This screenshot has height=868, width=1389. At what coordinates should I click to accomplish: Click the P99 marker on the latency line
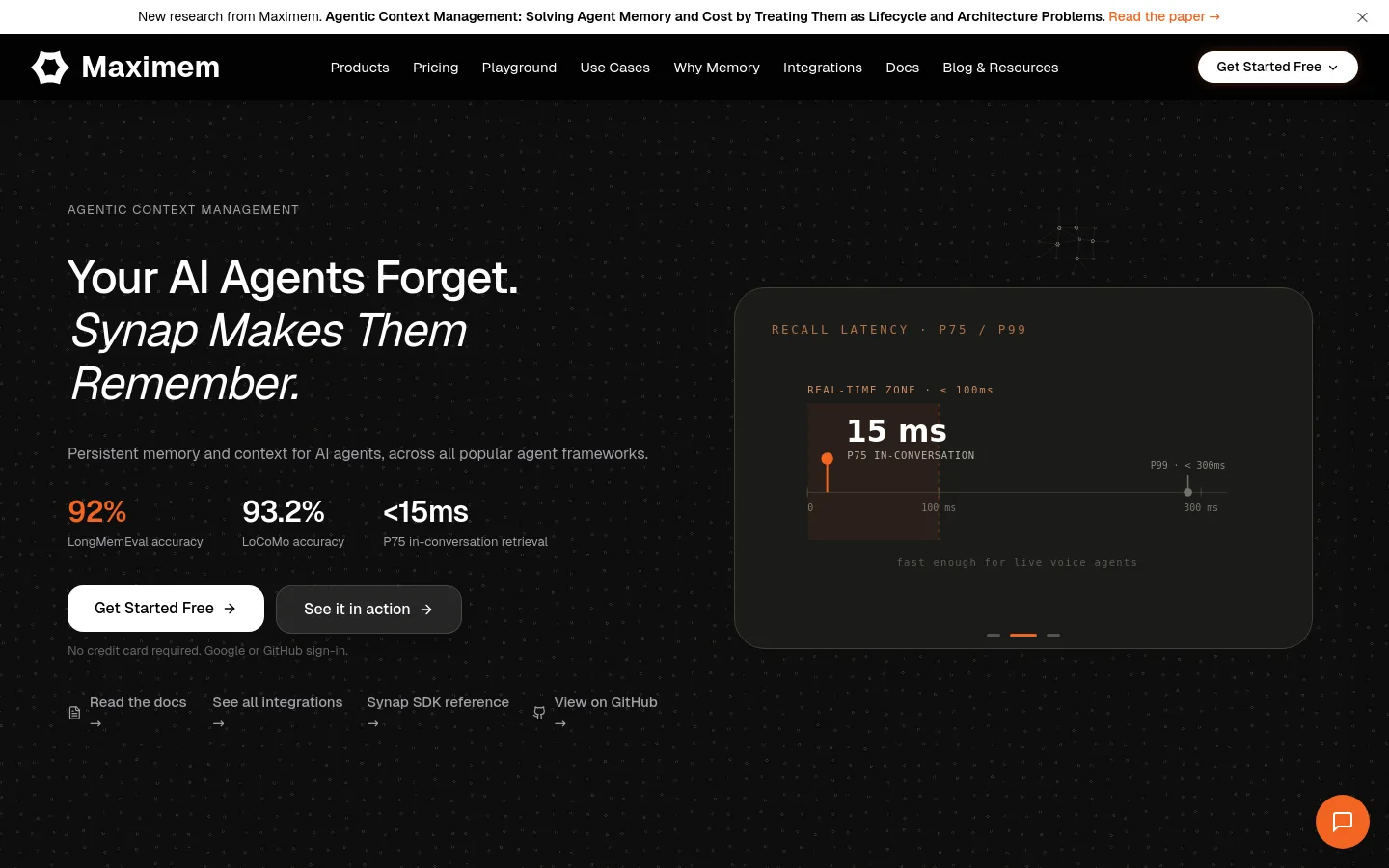(x=1187, y=492)
